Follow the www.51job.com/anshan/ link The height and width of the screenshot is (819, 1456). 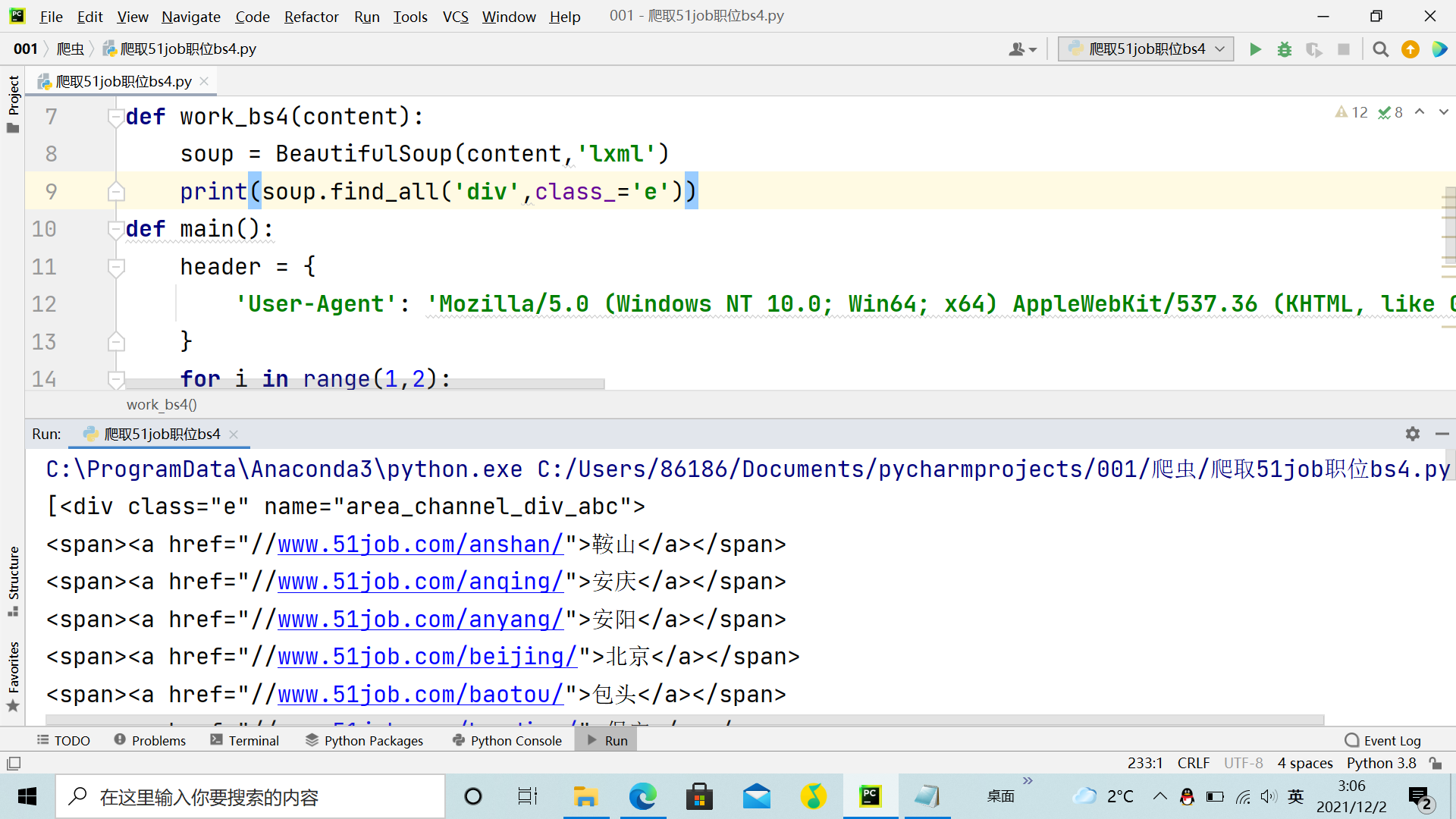pyautogui.click(x=421, y=544)
